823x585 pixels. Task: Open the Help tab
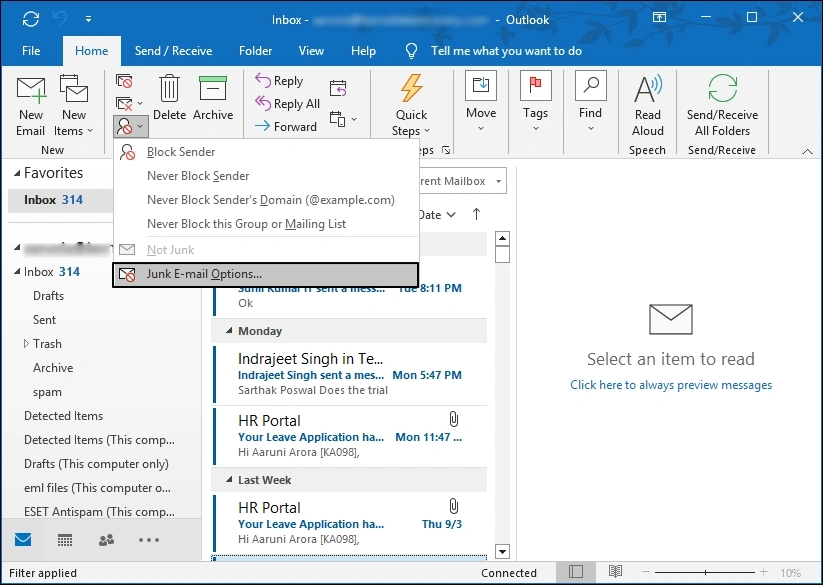tap(363, 51)
